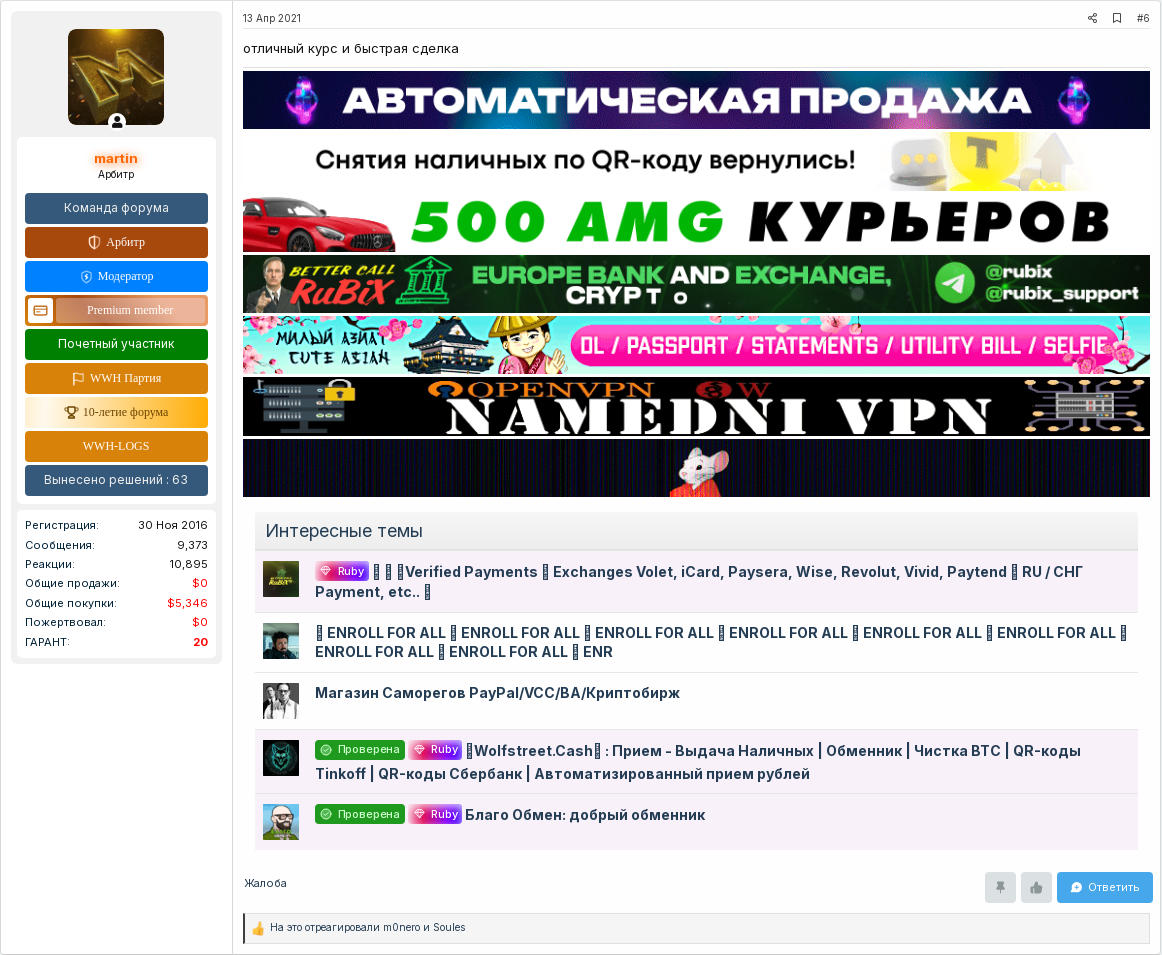Open the ENROLL FOR ALL thread
Viewport: 1162px width, 955px height.
click(x=720, y=642)
